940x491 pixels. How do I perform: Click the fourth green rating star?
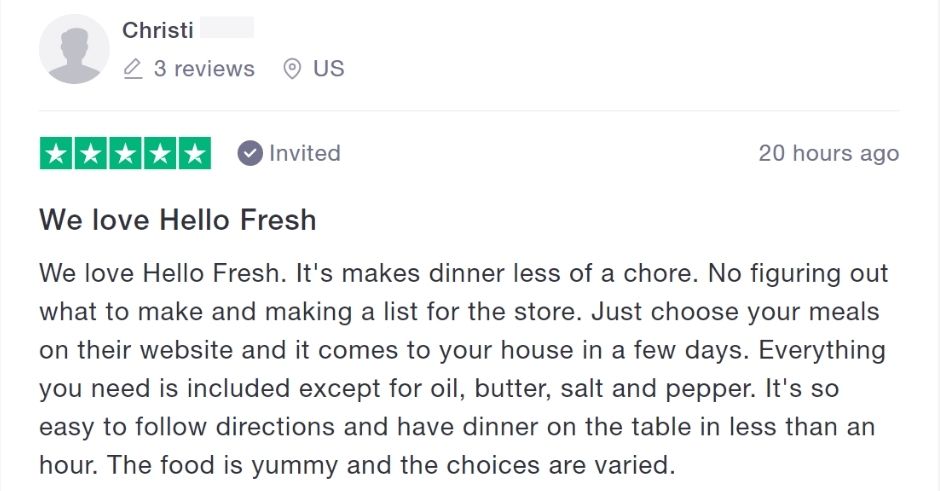(160, 153)
